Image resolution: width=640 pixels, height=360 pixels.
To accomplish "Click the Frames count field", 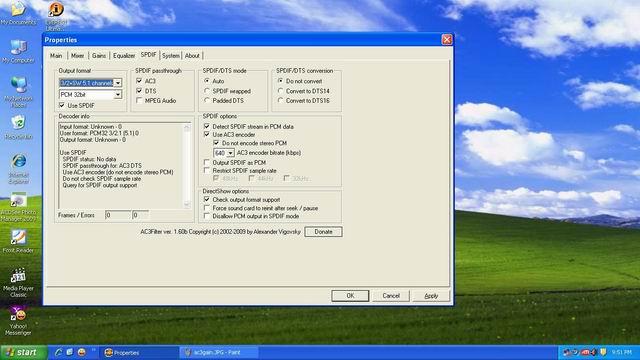I will click(118, 215).
